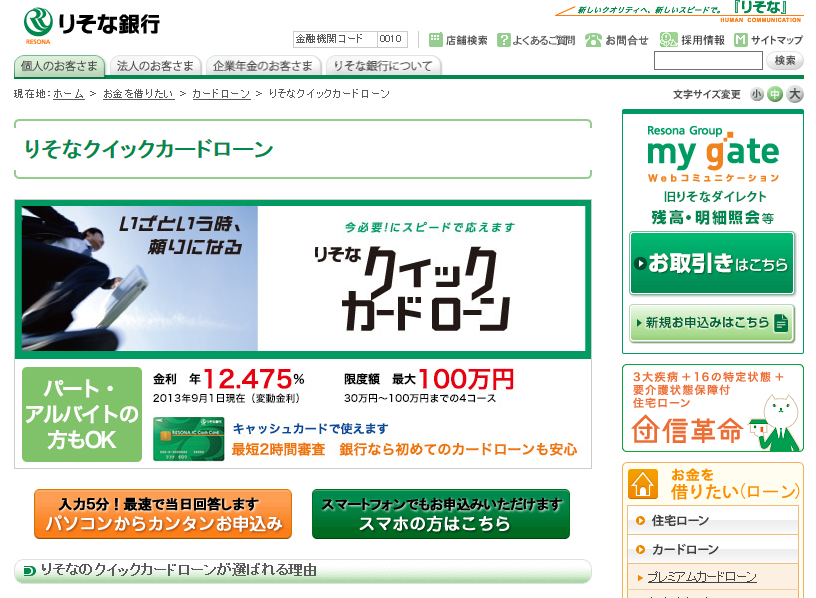
Task: Open the 個人のお客さま tab
Action: click(59, 66)
